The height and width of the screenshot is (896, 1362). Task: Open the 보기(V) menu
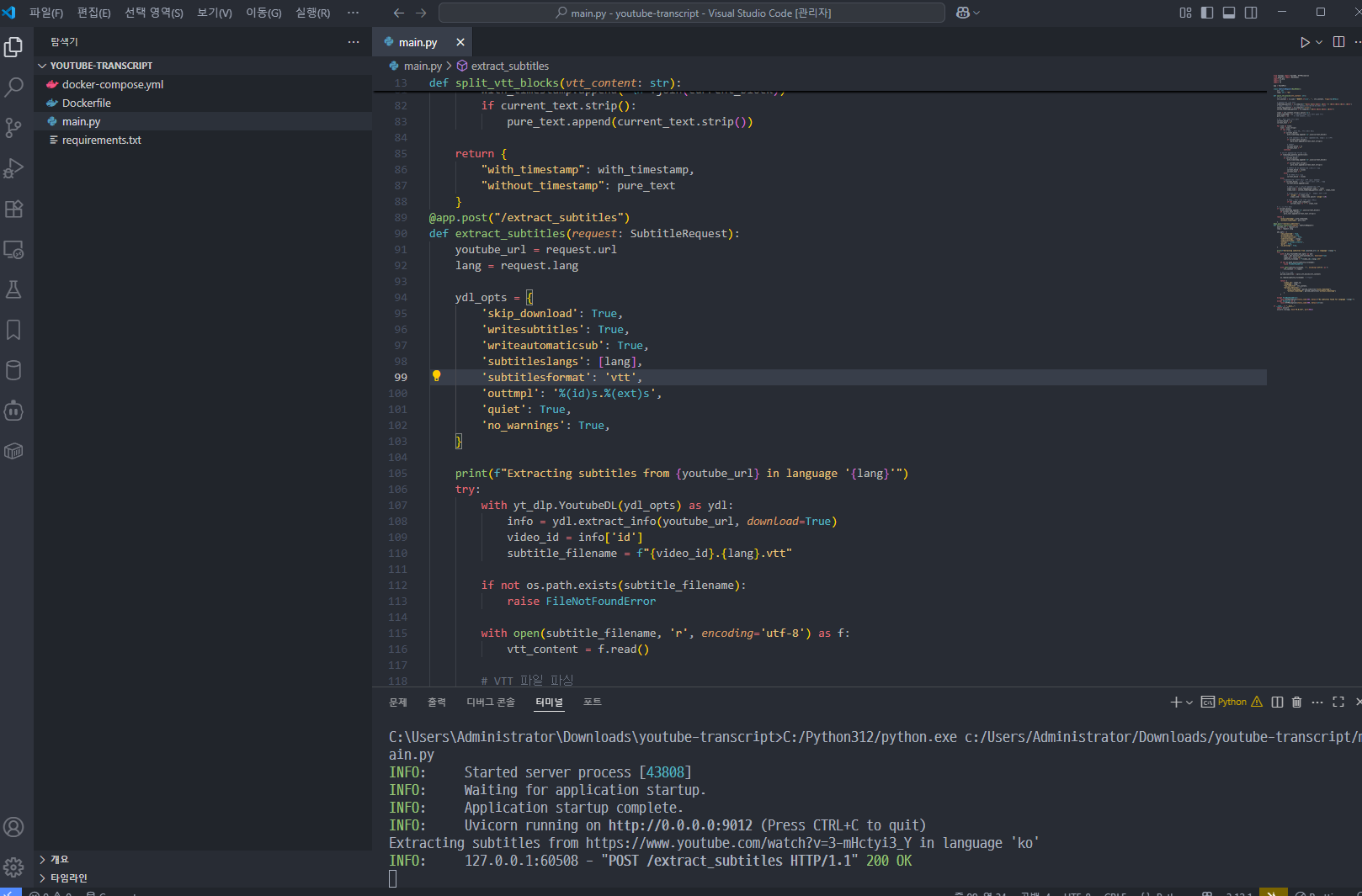[x=214, y=13]
